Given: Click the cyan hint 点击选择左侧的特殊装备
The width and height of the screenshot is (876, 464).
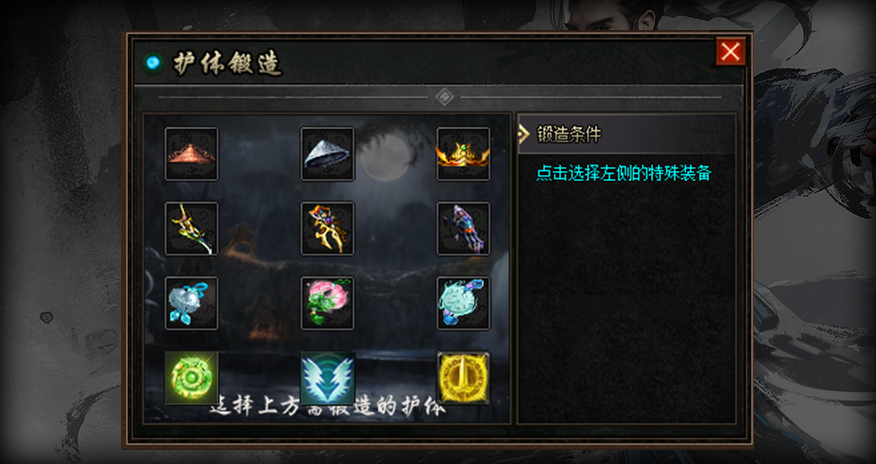Looking at the screenshot, I should tap(623, 174).
